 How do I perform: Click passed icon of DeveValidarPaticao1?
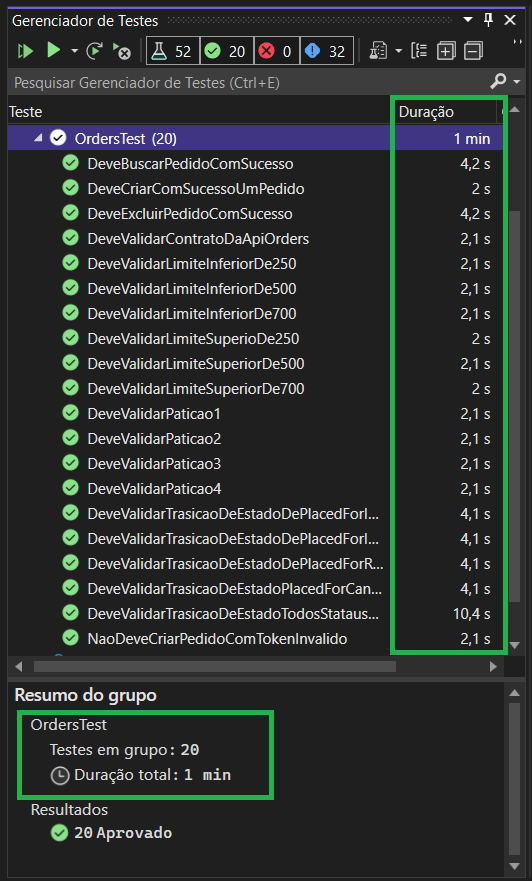(x=70, y=413)
